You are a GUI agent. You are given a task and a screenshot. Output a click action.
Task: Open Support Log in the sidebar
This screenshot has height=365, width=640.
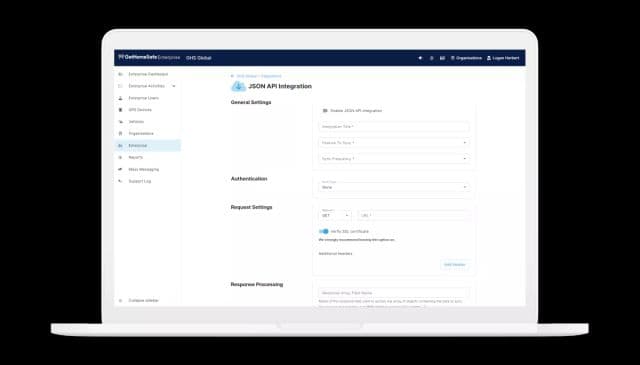[140, 181]
